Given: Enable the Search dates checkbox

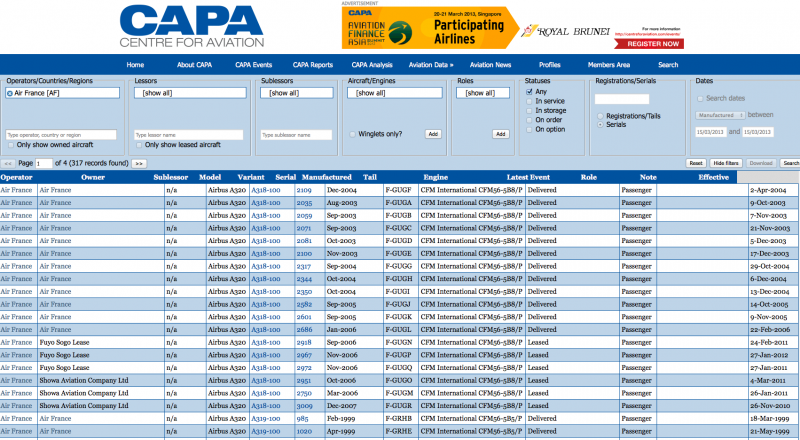Looking at the screenshot, I should coord(700,99).
